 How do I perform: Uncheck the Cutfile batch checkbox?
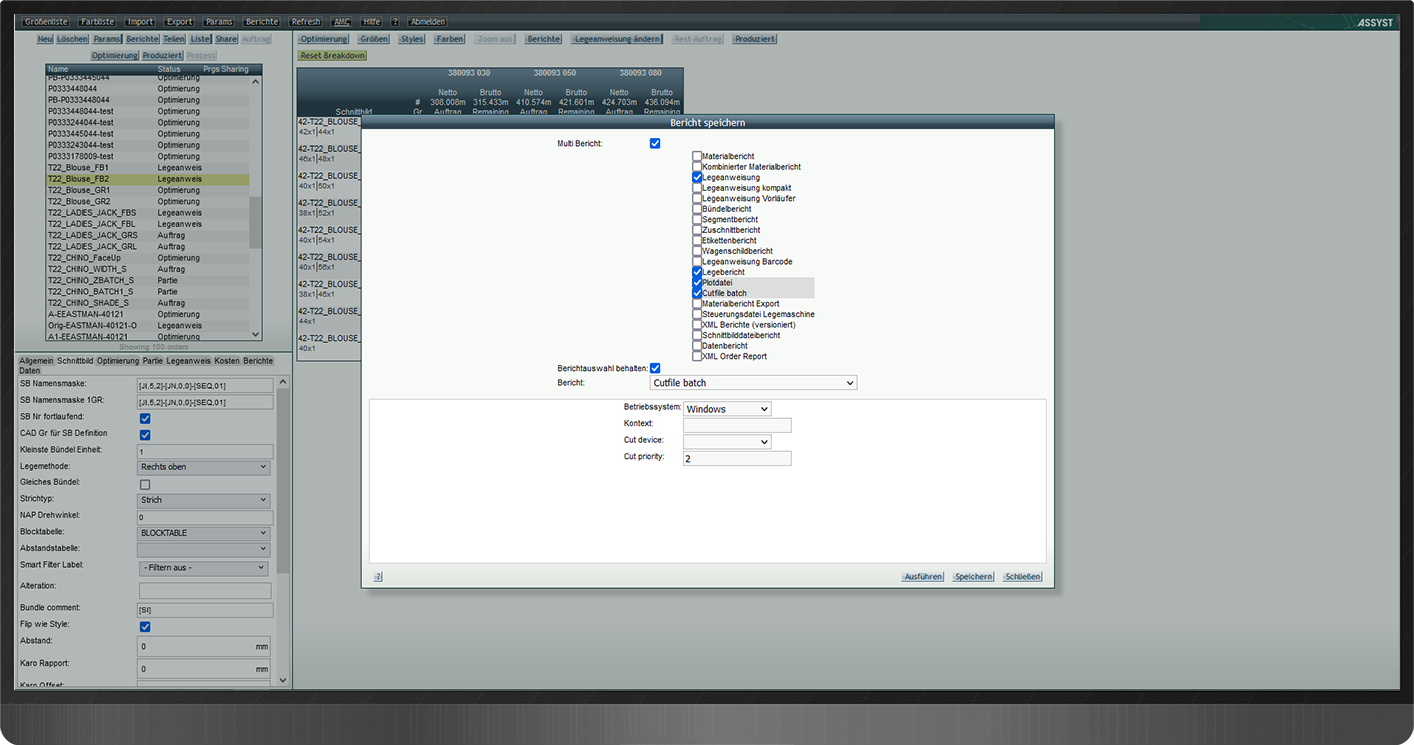(697, 293)
